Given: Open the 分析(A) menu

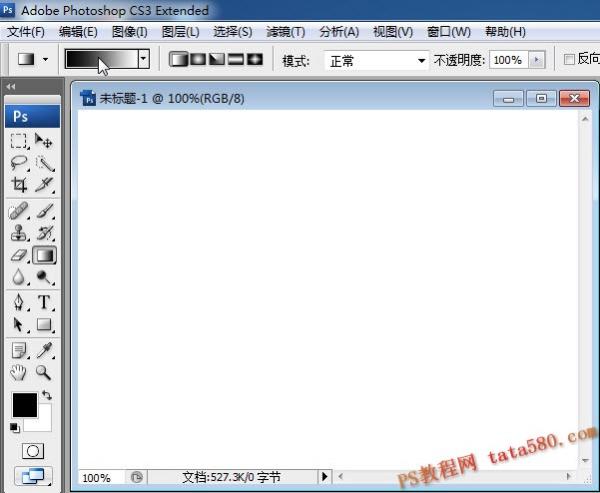Looking at the screenshot, I should (x=339, y=32).
